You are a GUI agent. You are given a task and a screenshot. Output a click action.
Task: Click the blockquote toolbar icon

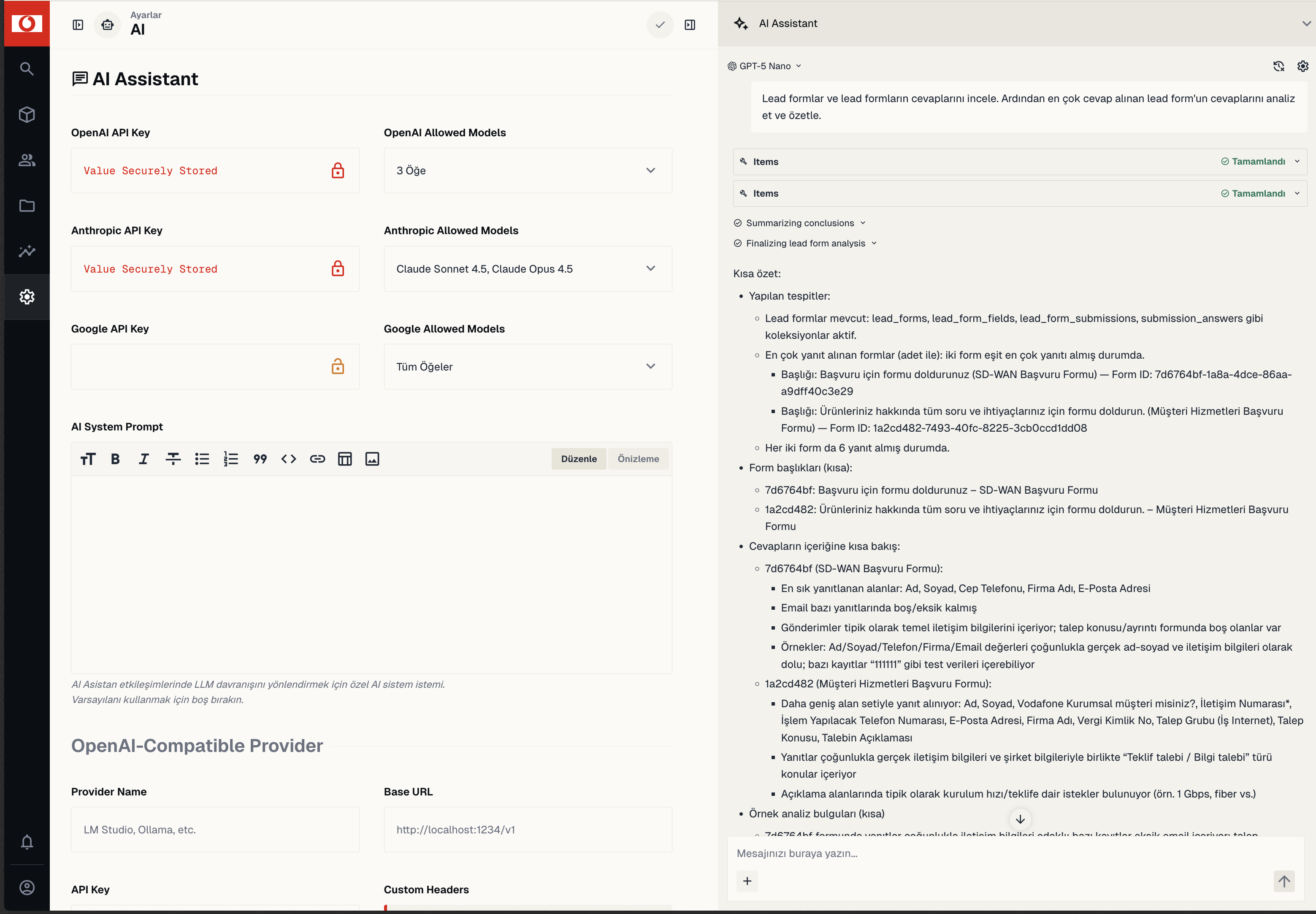260,459
